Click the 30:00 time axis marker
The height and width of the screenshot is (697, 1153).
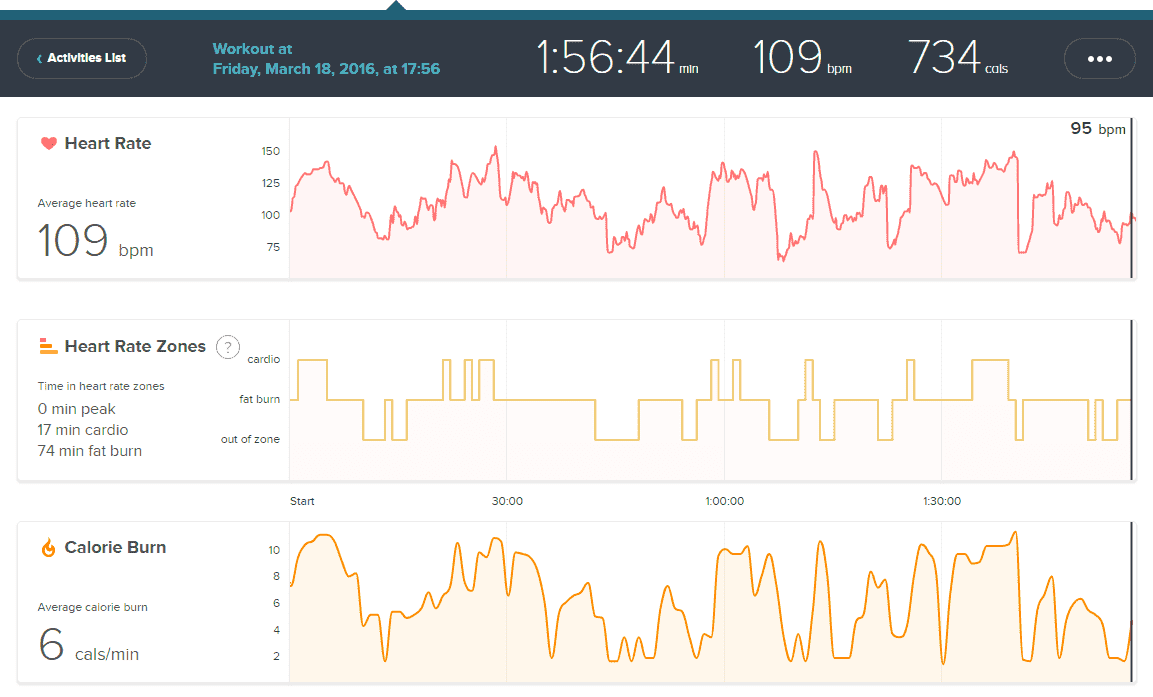click(x=507, y=501)
